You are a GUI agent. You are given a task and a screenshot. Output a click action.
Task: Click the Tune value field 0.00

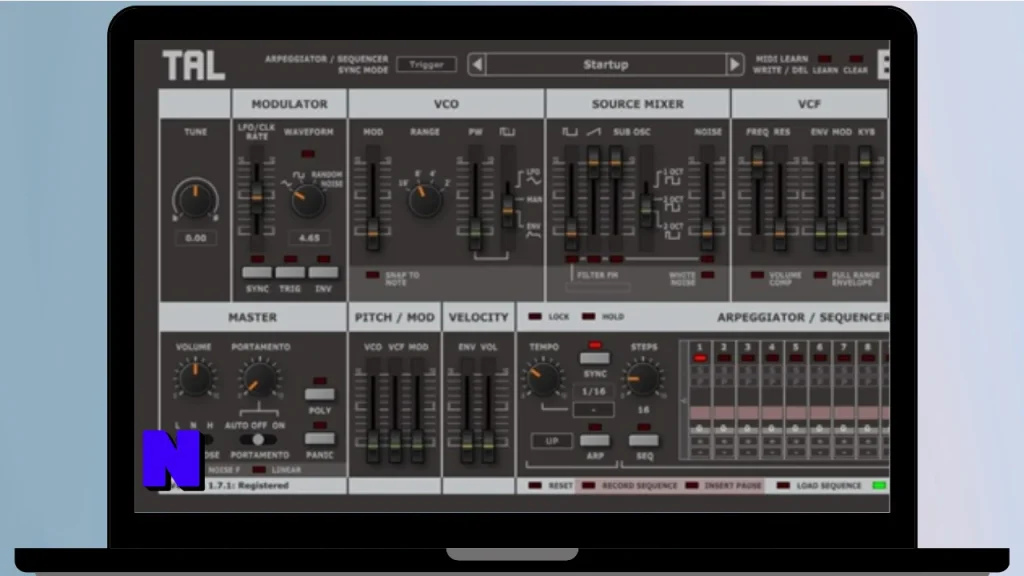pos(195,238)
